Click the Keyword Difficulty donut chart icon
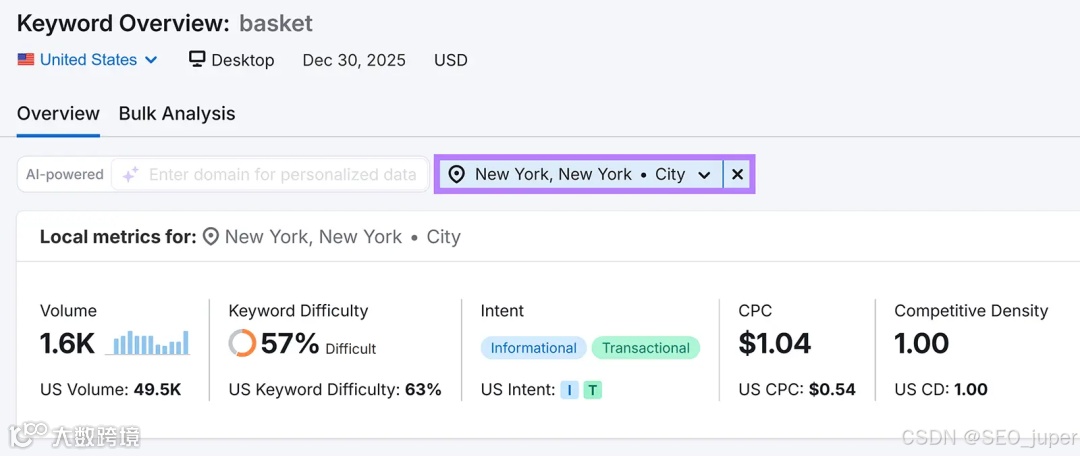1080x456 pixels. tap(242, 344)
